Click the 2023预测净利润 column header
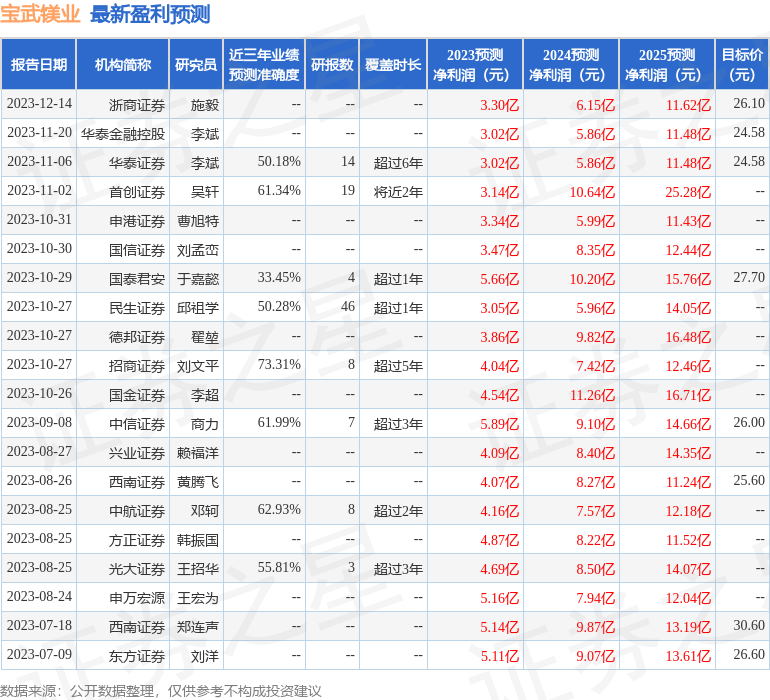This screenshot has width=770, height=700. click(475, 64)
